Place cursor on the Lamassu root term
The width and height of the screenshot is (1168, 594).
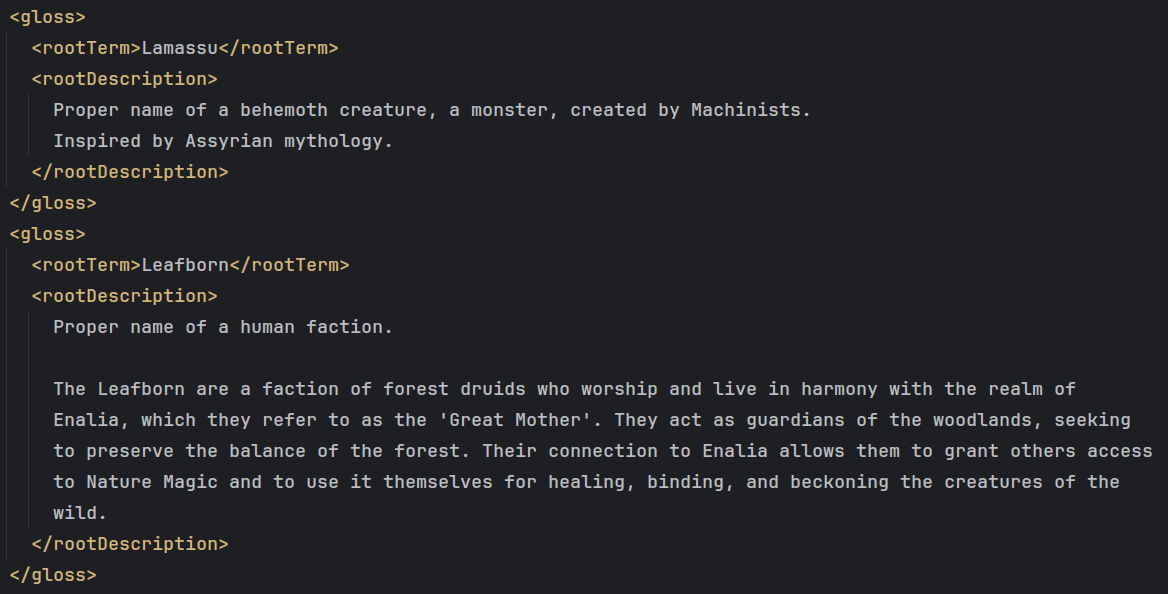click(x=180, y=48)
